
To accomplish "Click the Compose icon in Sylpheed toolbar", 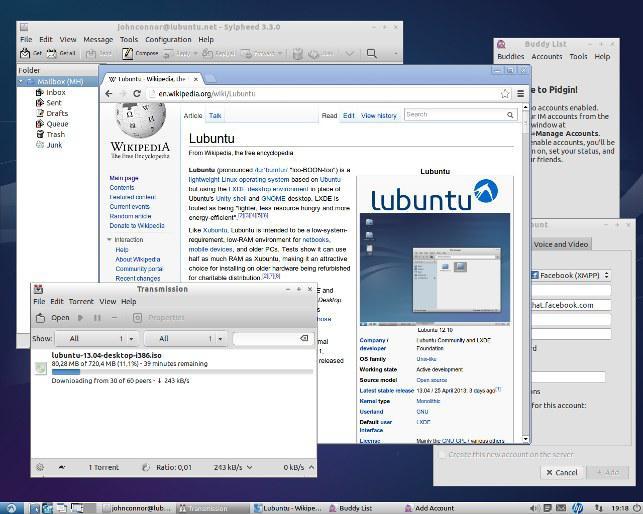I will point(128,53).
